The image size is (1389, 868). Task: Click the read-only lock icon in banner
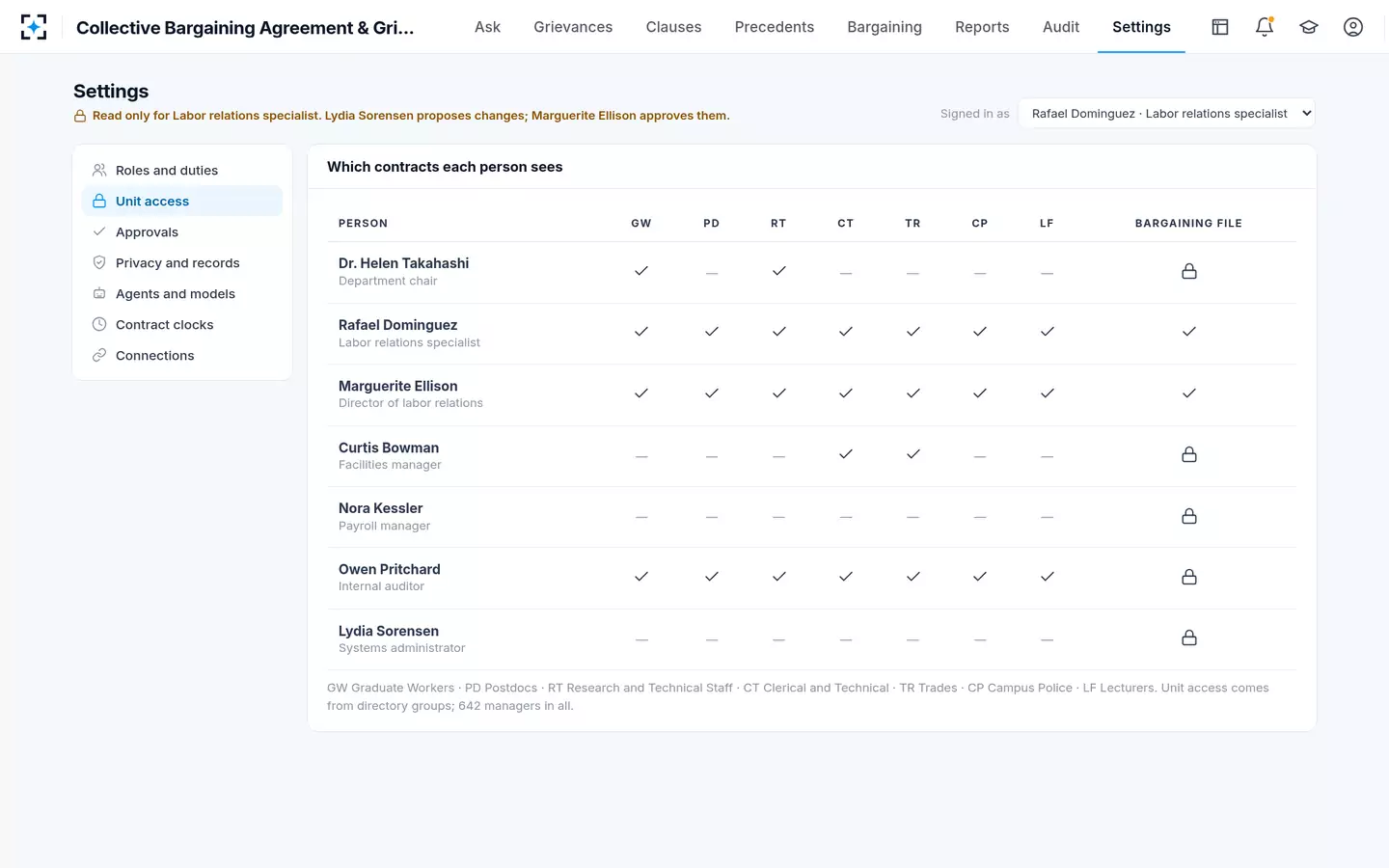coord(80,116)
